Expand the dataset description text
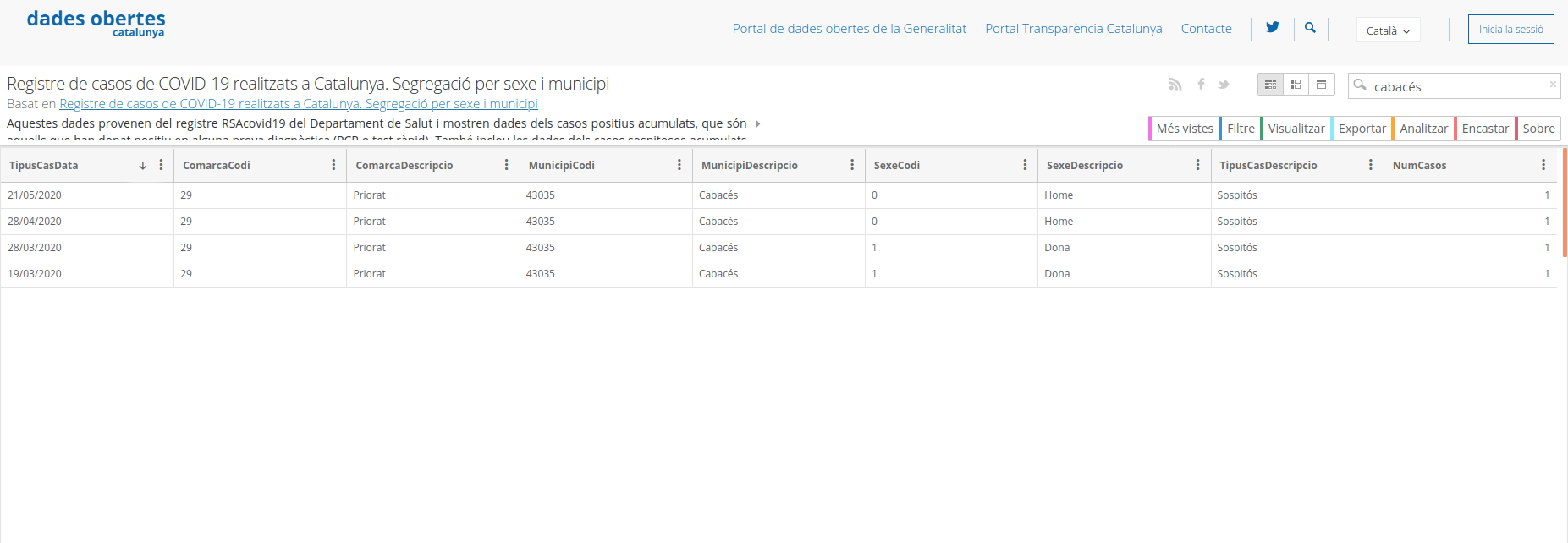1568x543 pixels. [757, 123]
